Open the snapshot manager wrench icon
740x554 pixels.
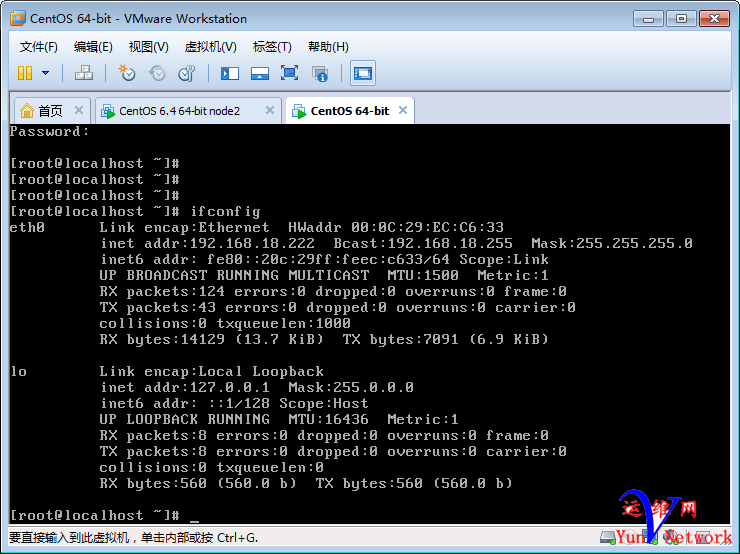(x=187, y=73)
